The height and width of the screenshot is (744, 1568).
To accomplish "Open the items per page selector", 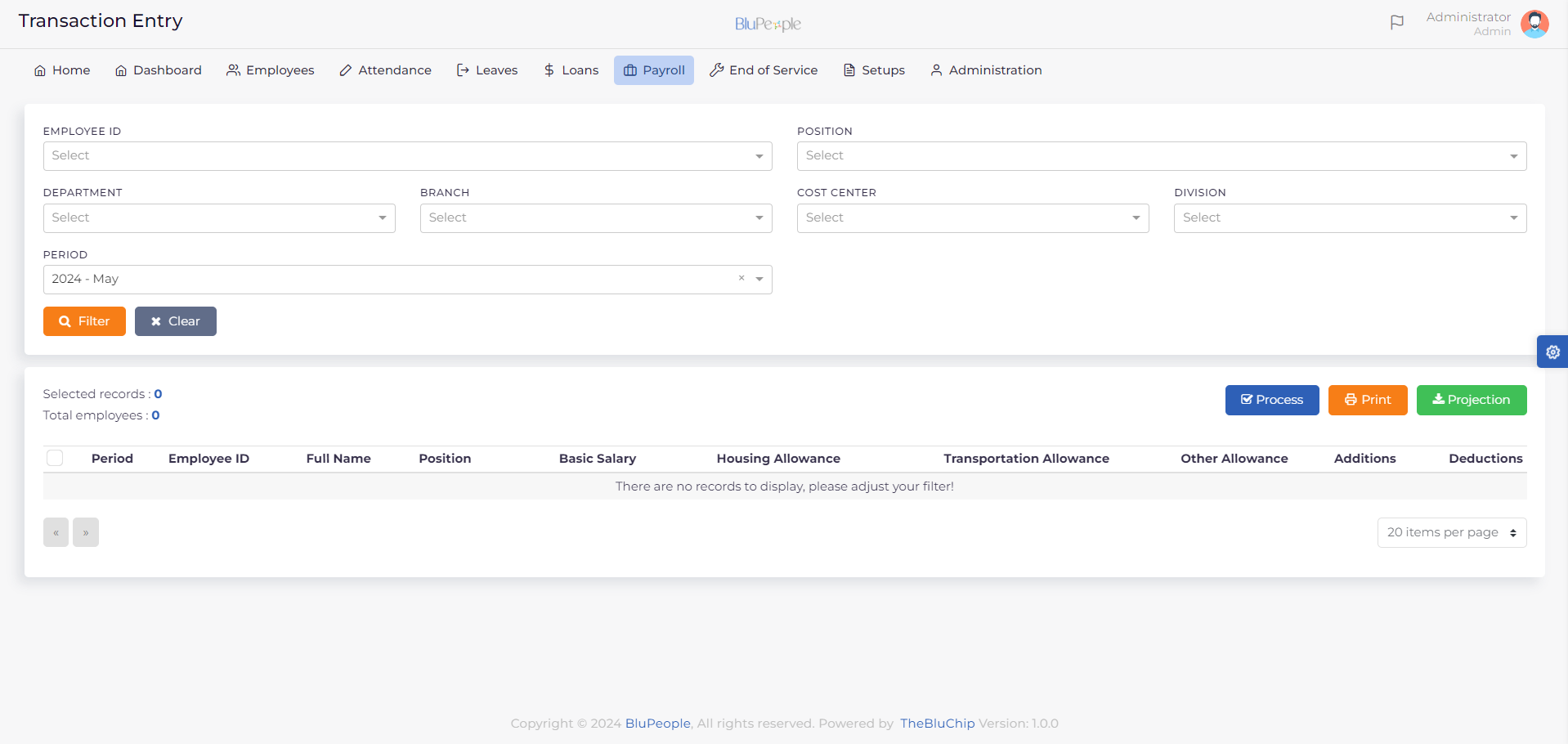I will click(1451, 532).
